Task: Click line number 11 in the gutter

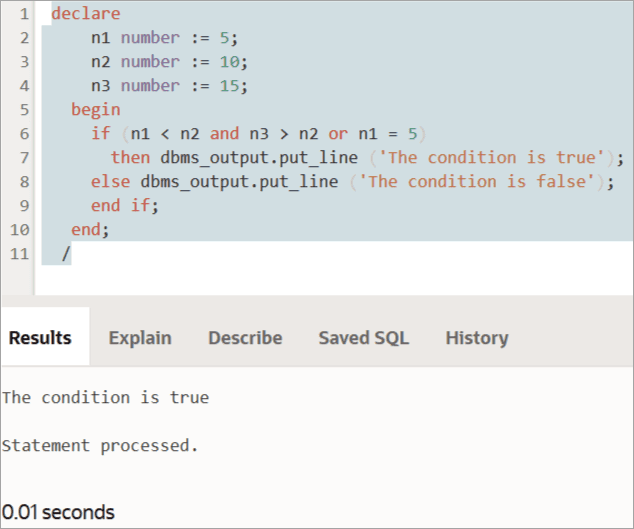Action: 19,254
